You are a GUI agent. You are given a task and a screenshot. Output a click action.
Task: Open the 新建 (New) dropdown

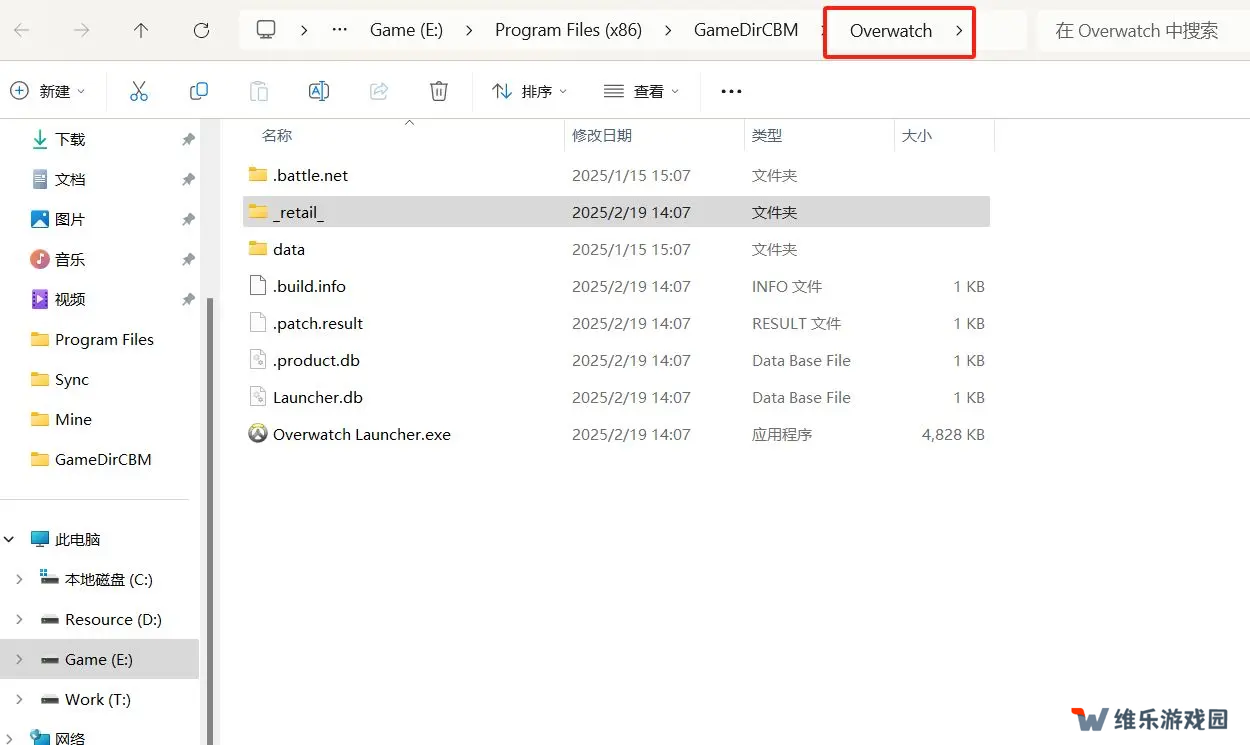pos(48,91)
